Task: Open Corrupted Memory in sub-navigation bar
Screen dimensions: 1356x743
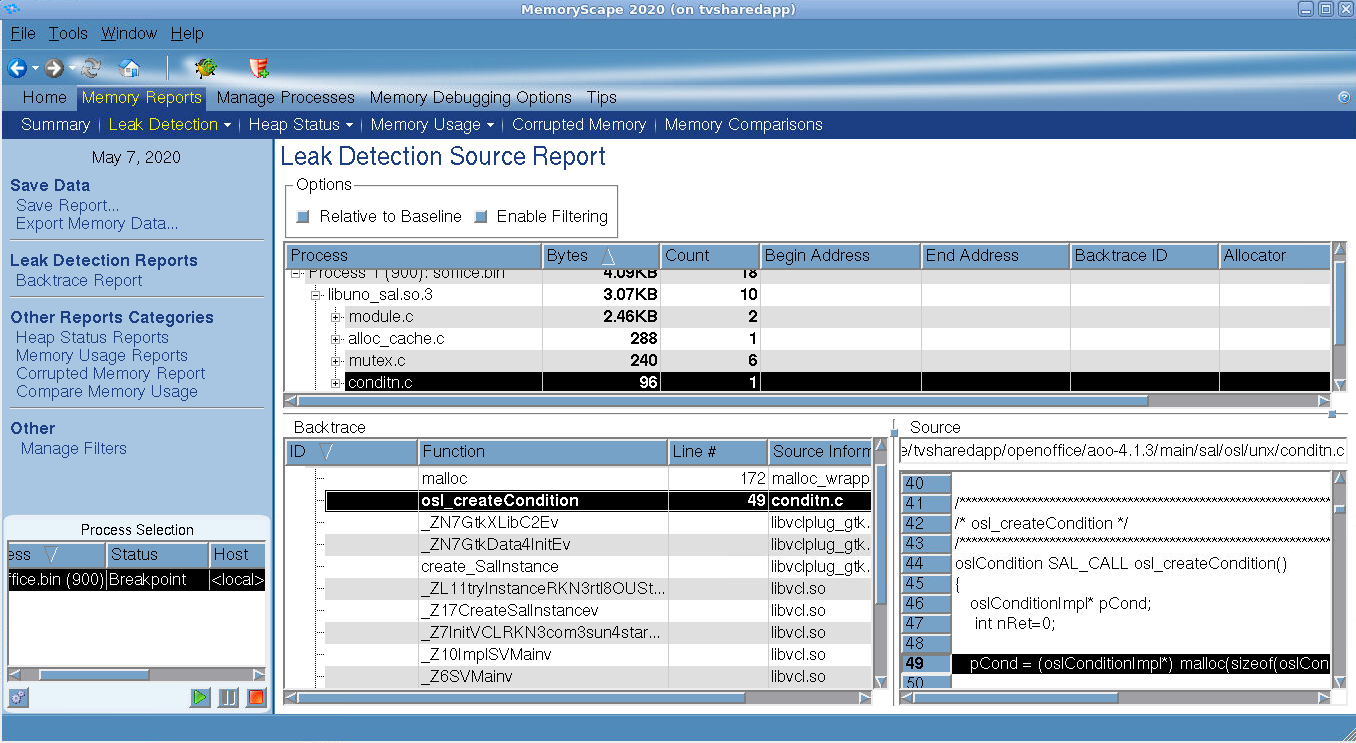Action: [x=579, y=125]
